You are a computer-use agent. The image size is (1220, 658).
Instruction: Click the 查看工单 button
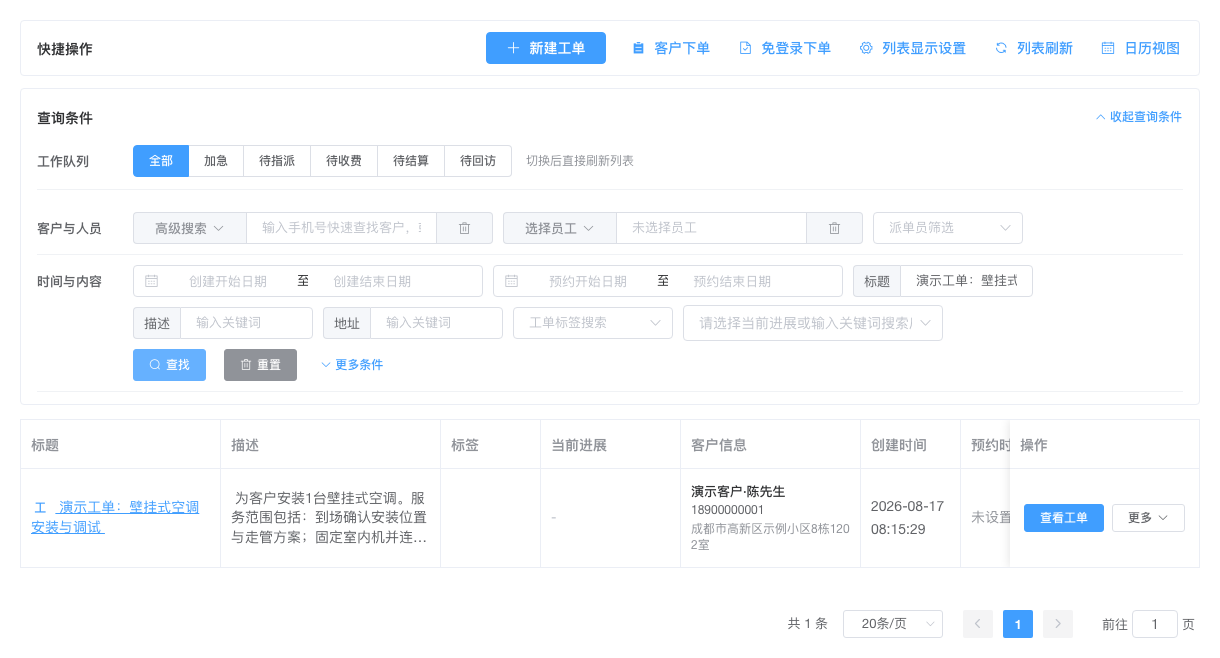tap(1064, 518)
